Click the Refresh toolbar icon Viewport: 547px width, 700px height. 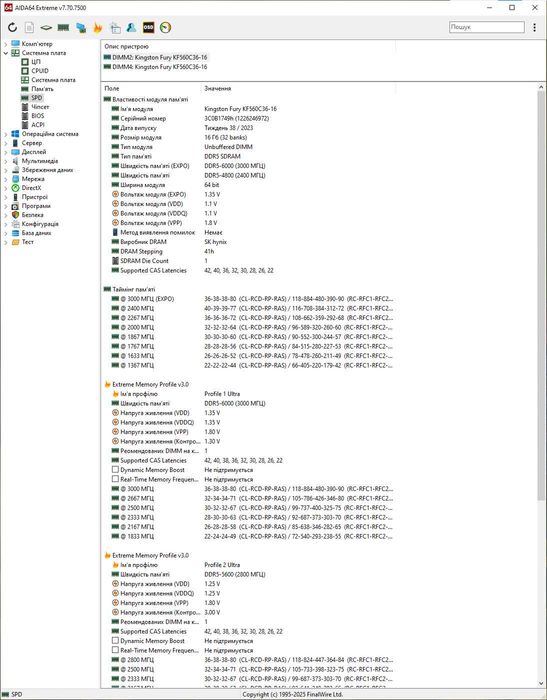pyautogui.click(x=13, y=28)
